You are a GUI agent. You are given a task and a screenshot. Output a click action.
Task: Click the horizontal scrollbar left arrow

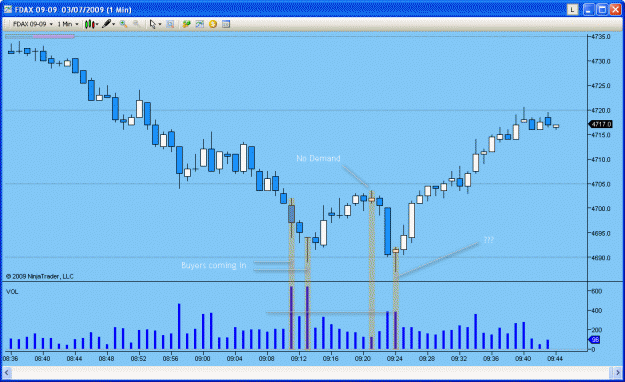7,373
